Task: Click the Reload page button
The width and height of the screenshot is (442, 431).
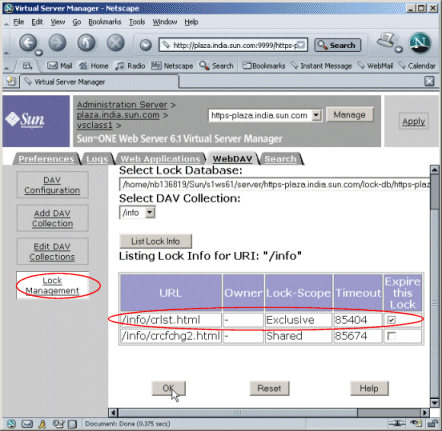Action: 86,43
